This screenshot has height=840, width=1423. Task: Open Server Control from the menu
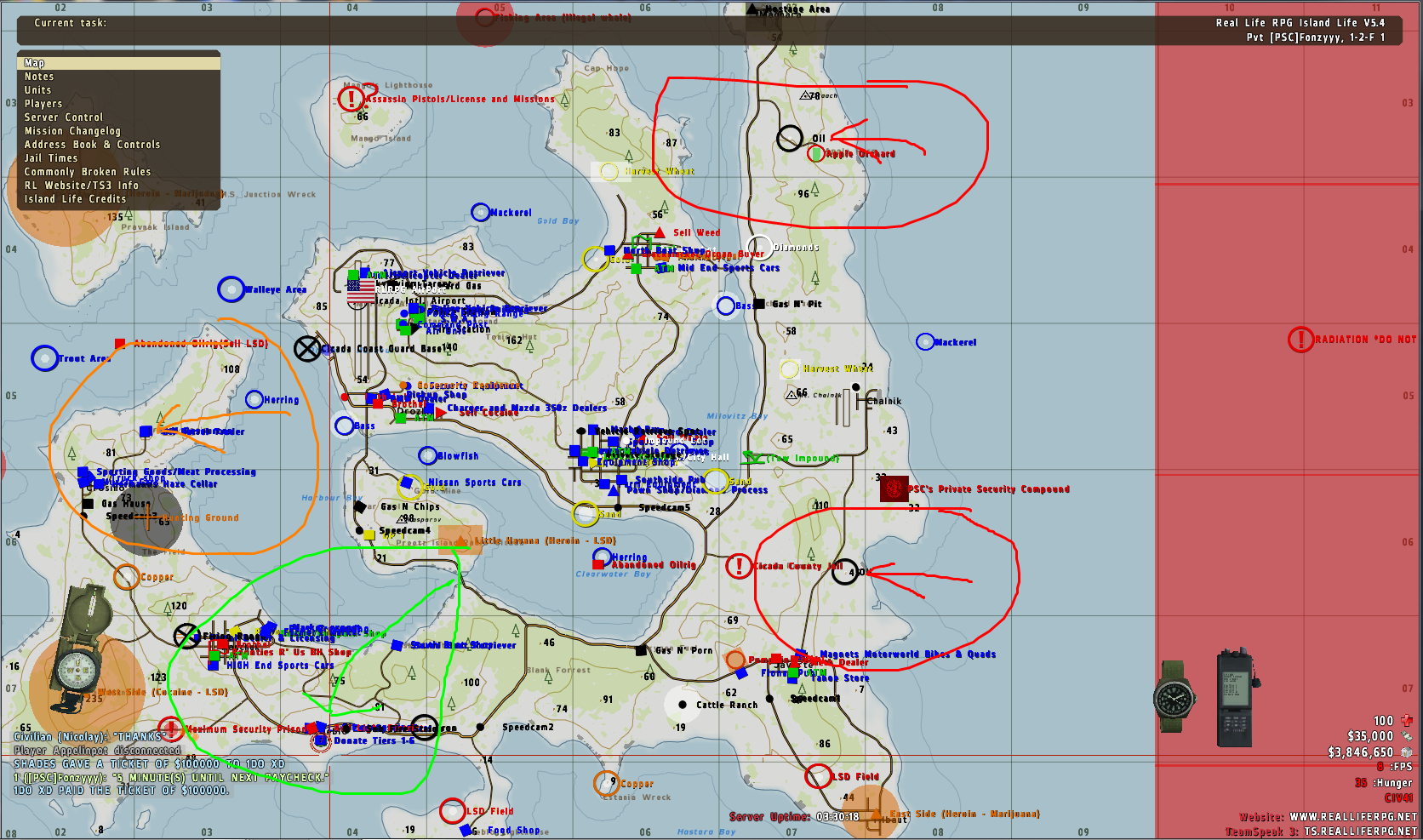[x=64, y=117]
